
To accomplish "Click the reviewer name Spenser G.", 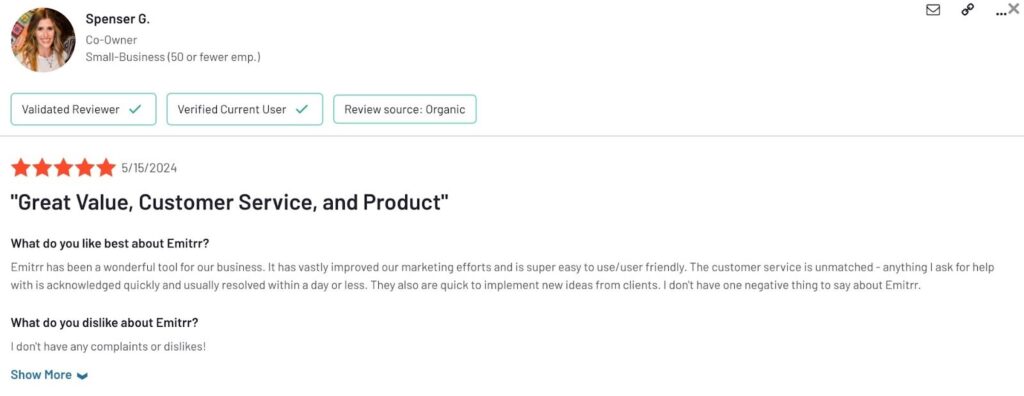I will pos(118,20).
